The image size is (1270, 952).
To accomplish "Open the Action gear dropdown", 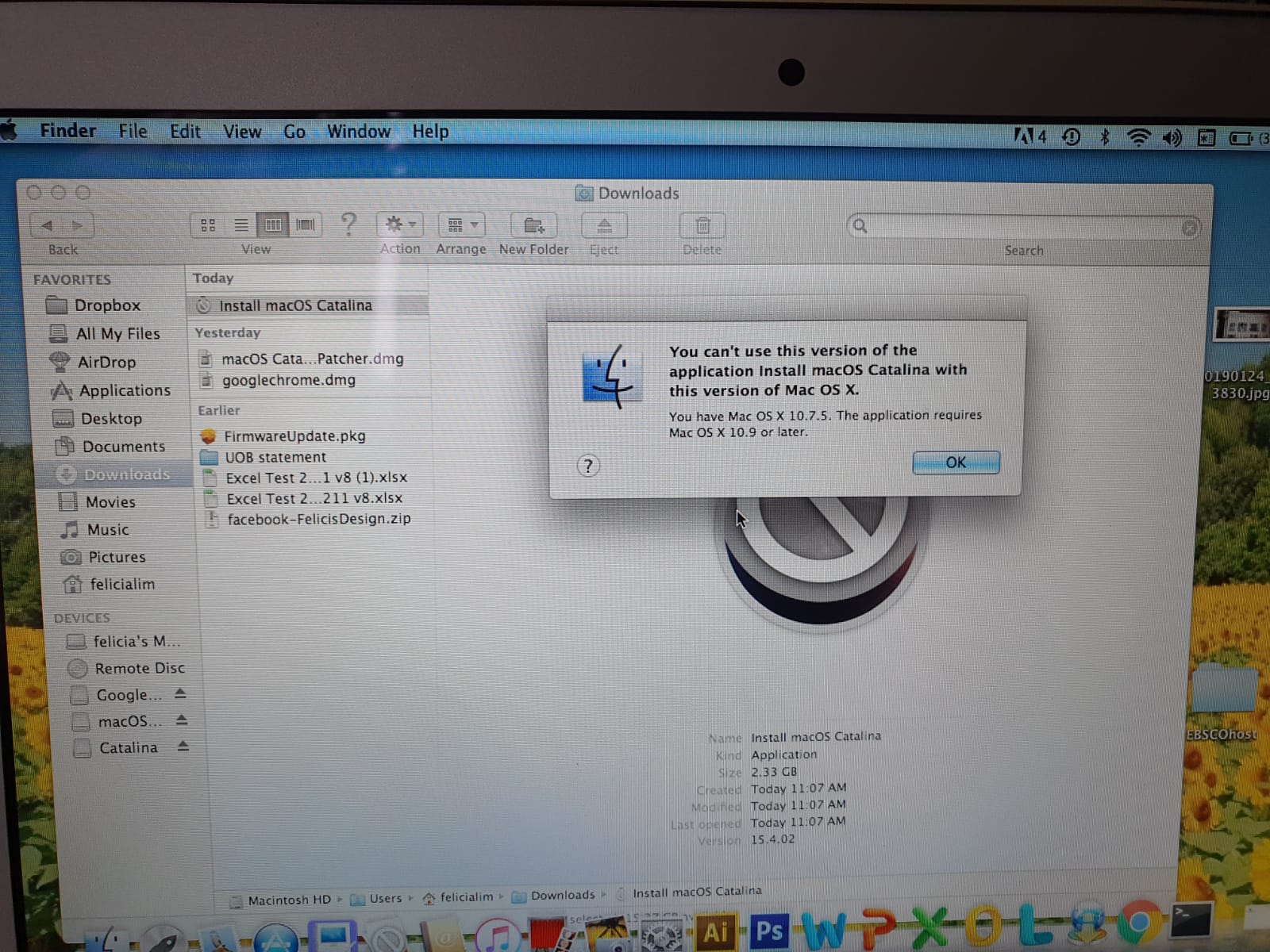I will (400, 225).
